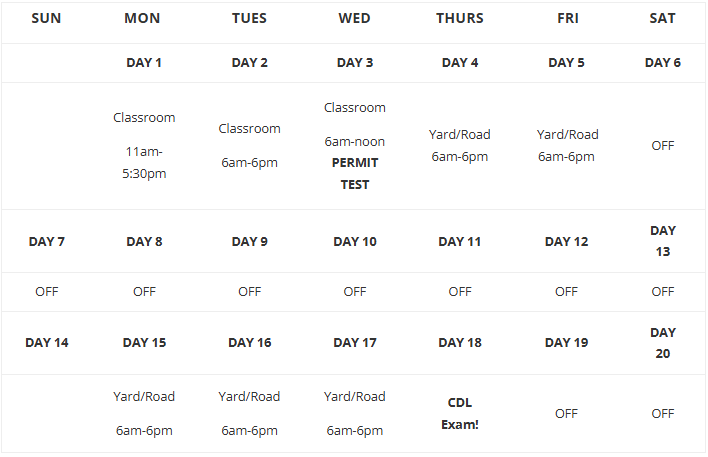Select Yard/Road 6am-6pm under DAY 16
Image resolution: width=708 pixels, height=457 pixels.
point(249,413)
